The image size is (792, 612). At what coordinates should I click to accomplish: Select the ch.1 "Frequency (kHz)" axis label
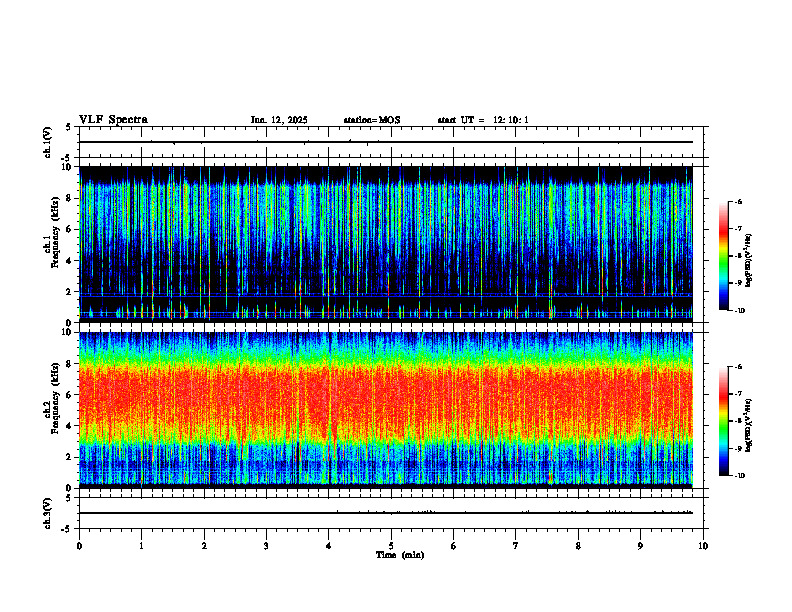[x=56, y=233]
